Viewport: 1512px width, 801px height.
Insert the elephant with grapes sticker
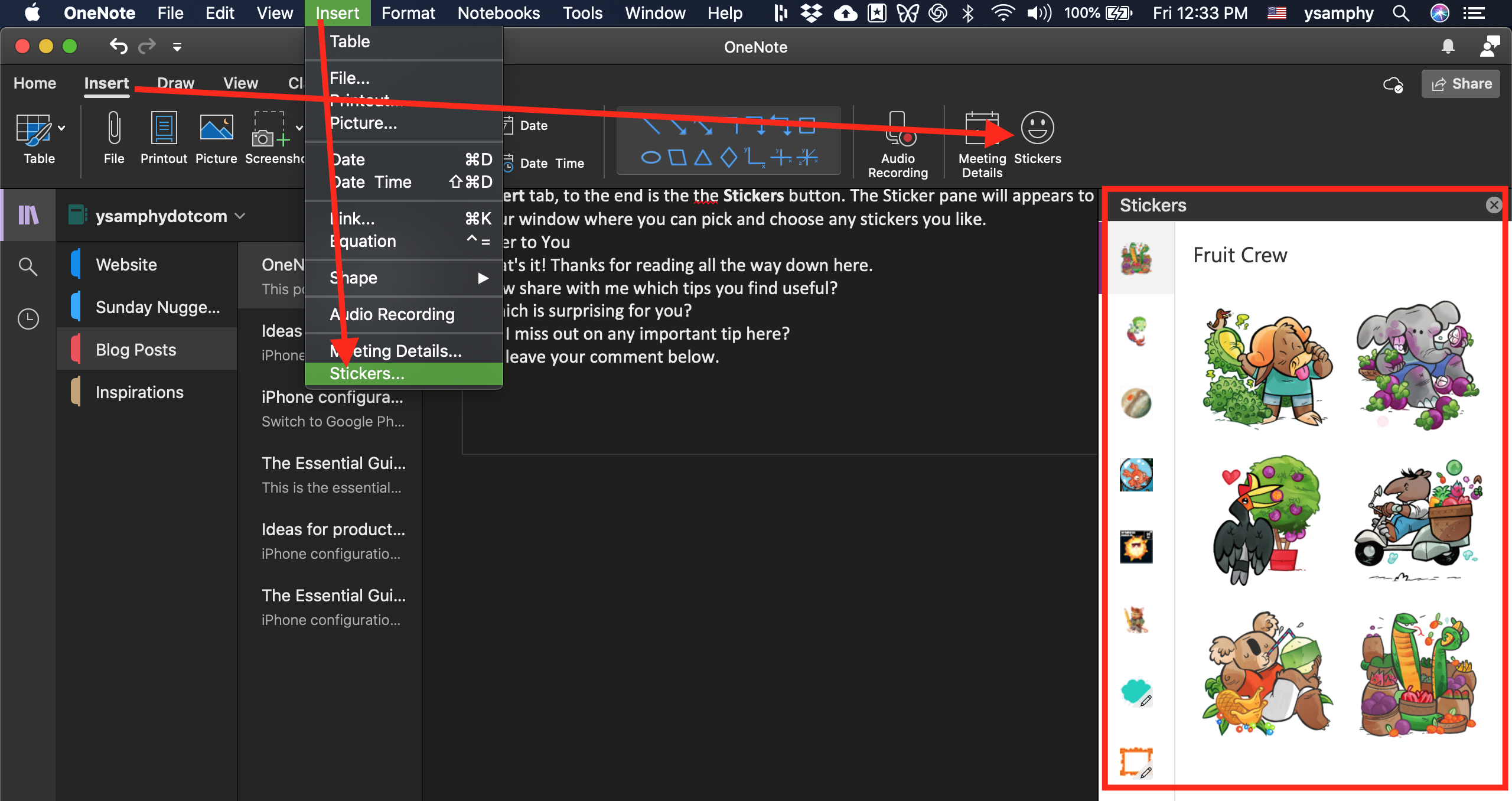1419,365
